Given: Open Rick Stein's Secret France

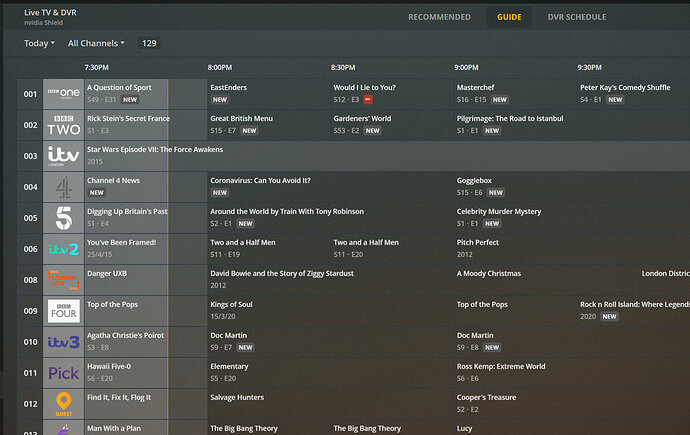Looking at the screenshot, I should click(146, 125).
